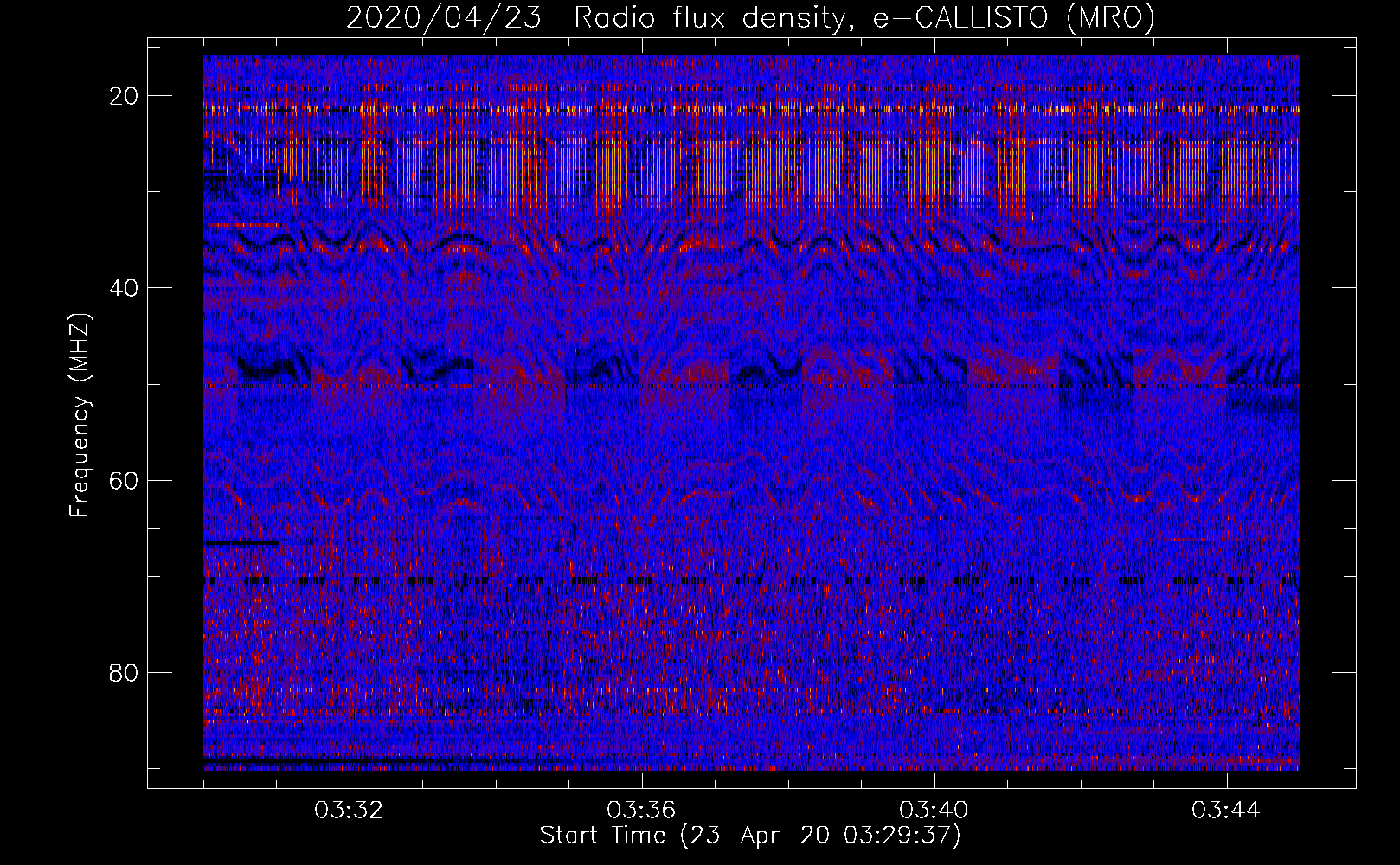This screenshot has width=1400, height=865.
Task: Click the date '2020/04/23' in the title
Action: 444,18
